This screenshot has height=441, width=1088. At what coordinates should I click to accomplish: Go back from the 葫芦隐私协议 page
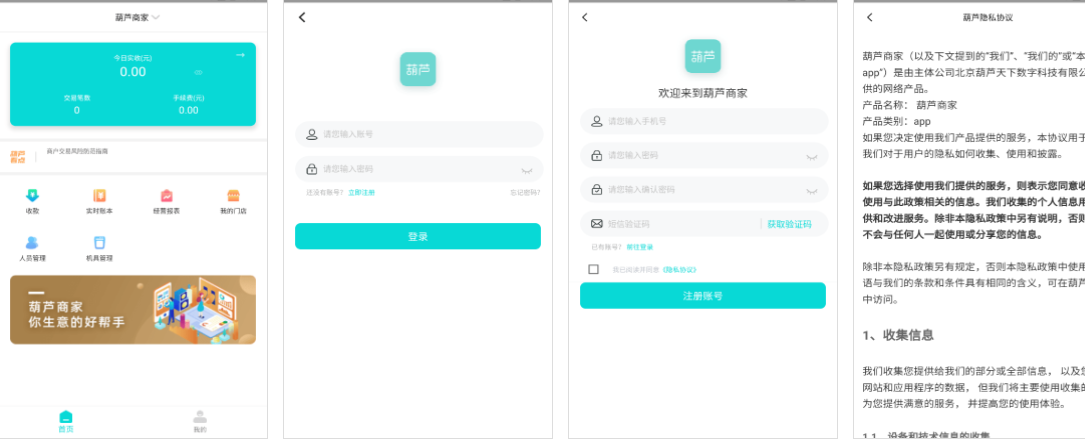[x=870, y=17]
